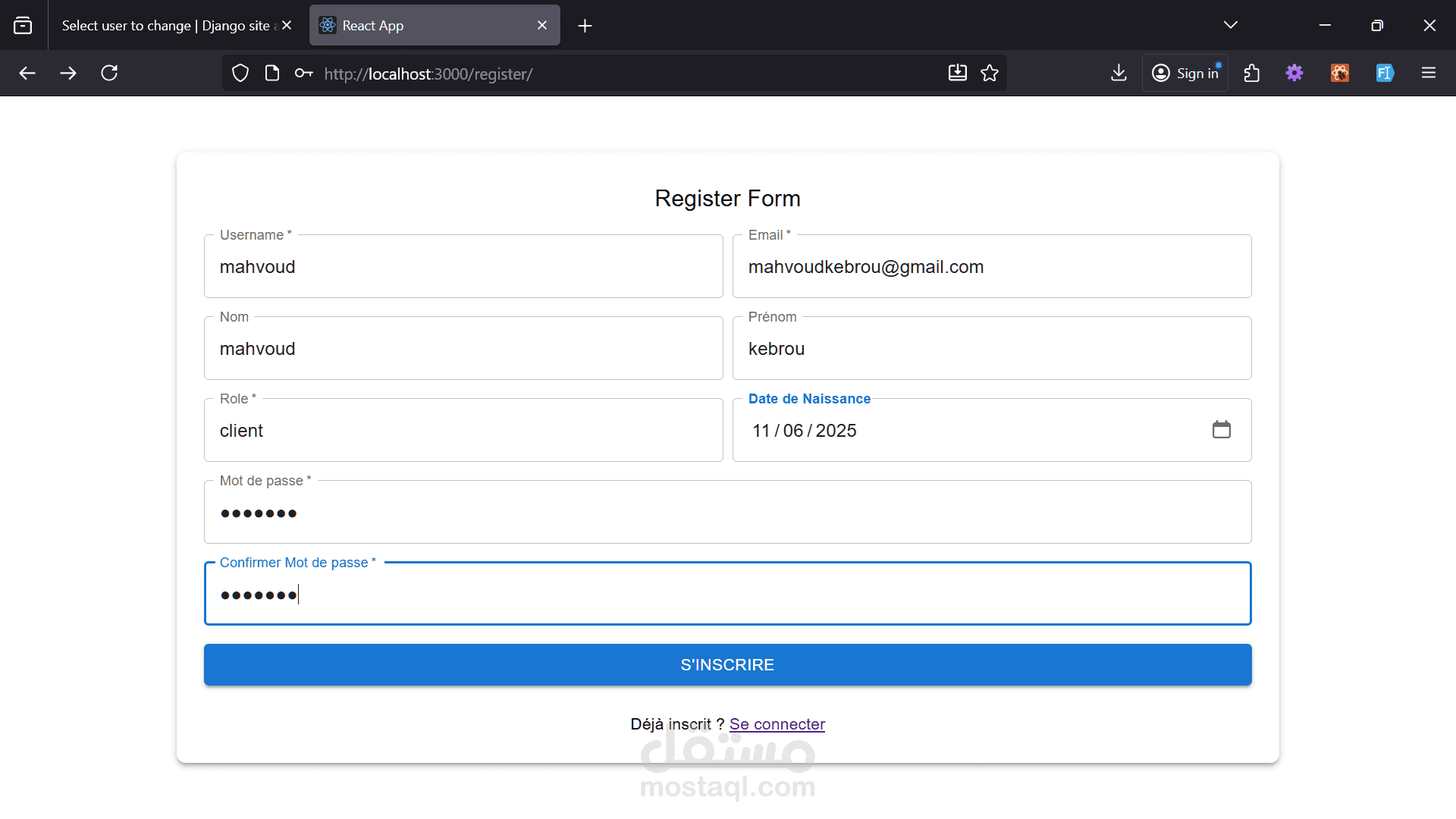Viewport: 1456px width, 819px height.
Task: Open the Firefox View recent browsing button
Action: tap(23, 25)
